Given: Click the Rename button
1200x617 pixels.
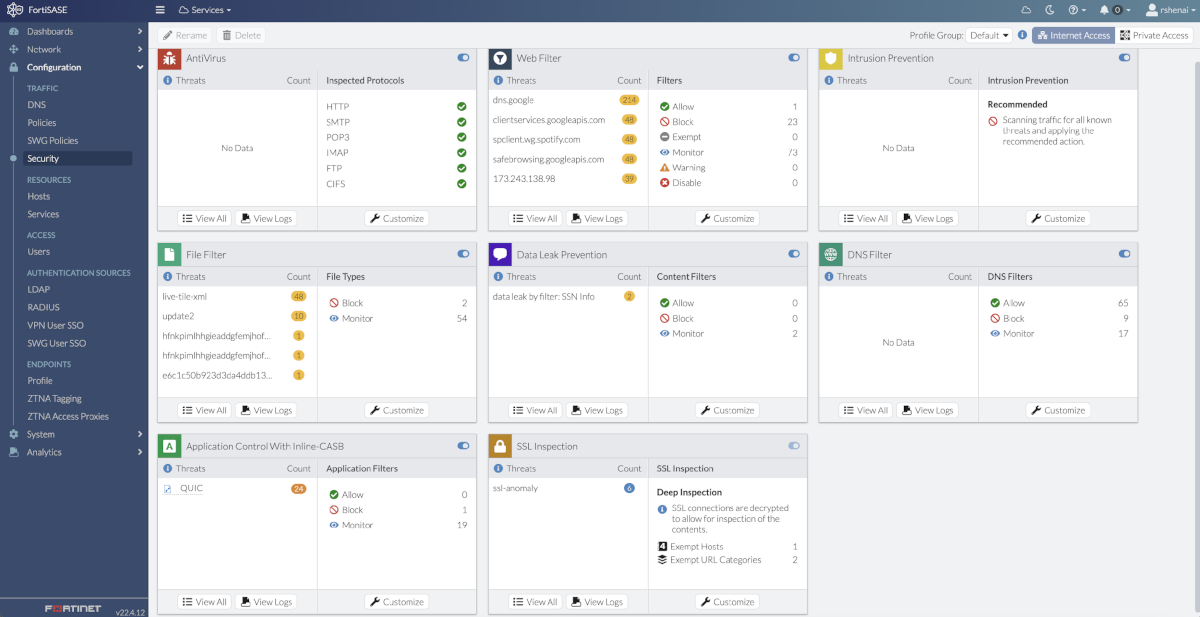Looking at the screenshot, I should [185, 35].
